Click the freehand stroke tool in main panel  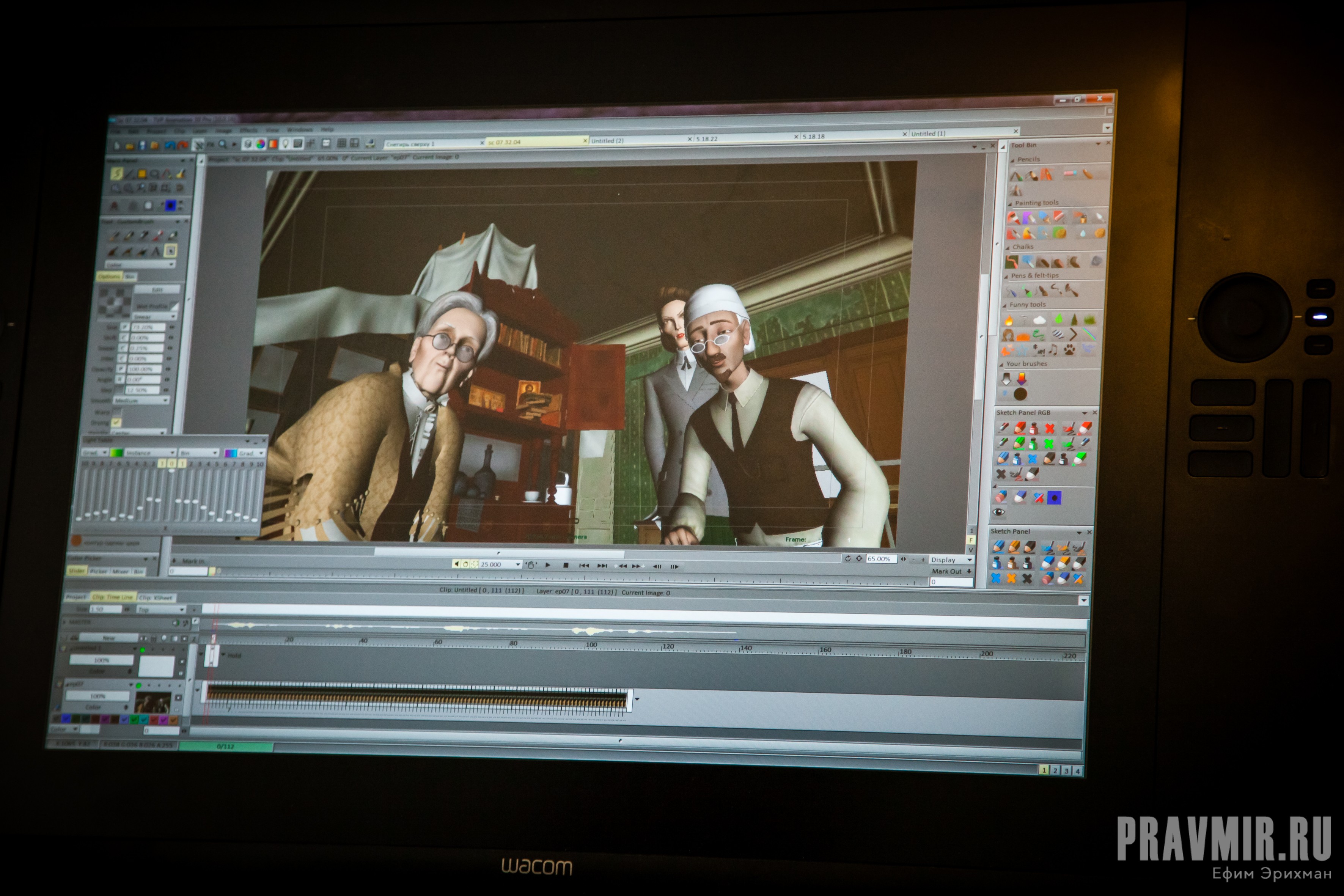[116, 174]
